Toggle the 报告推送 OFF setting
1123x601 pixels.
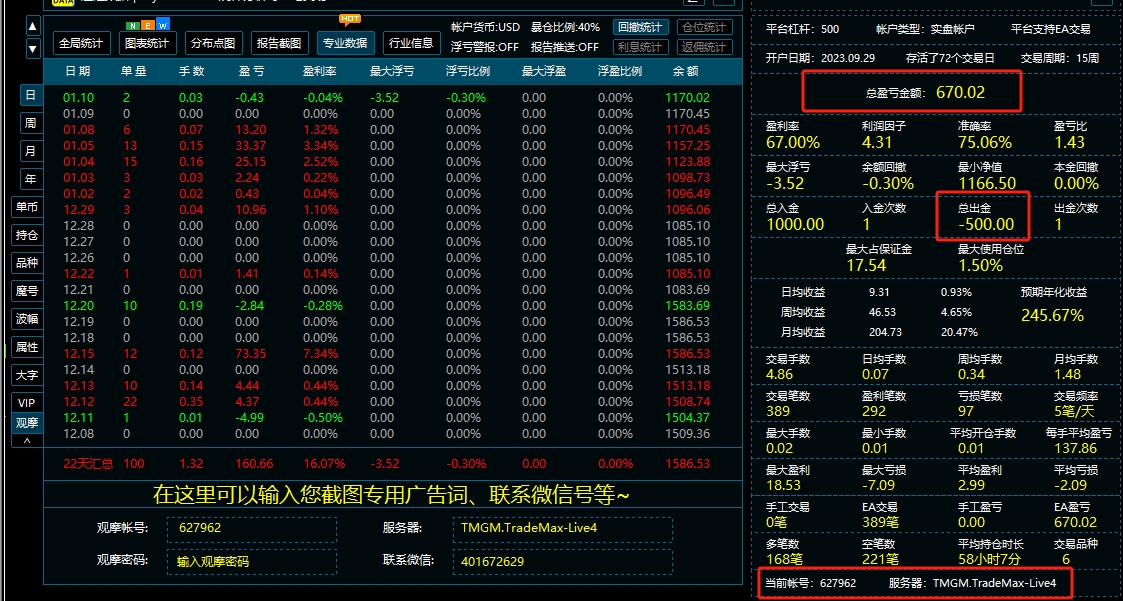[565, 47]
